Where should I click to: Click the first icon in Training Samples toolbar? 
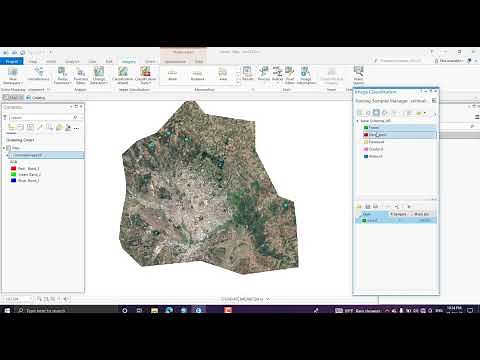360,113
